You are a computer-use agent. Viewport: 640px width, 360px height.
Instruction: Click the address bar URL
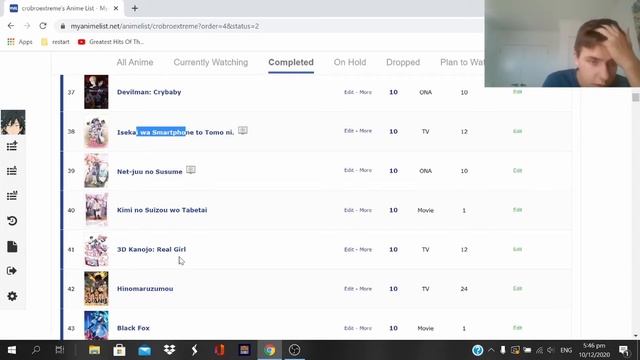(x=164, y=26)
